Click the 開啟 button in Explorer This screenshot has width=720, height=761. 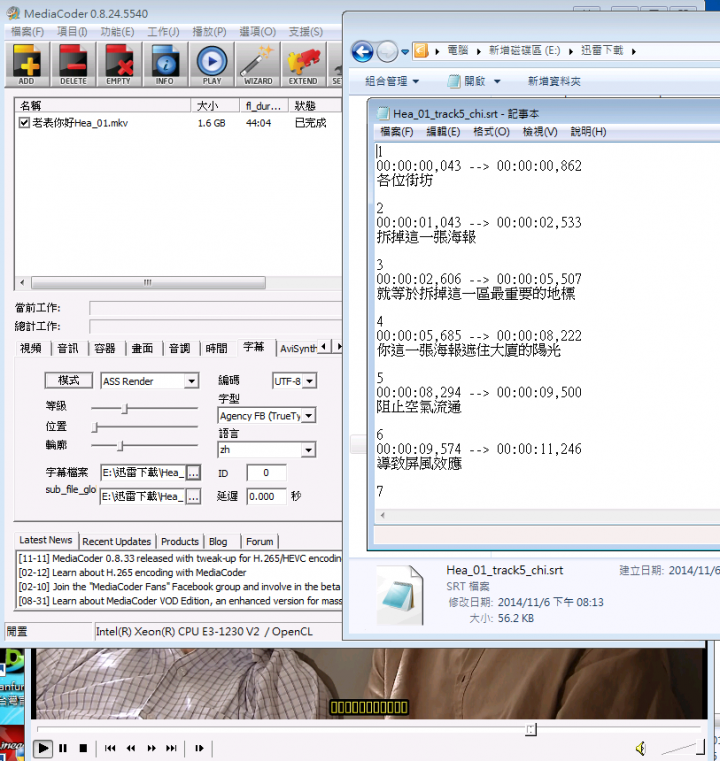(468, 81)
